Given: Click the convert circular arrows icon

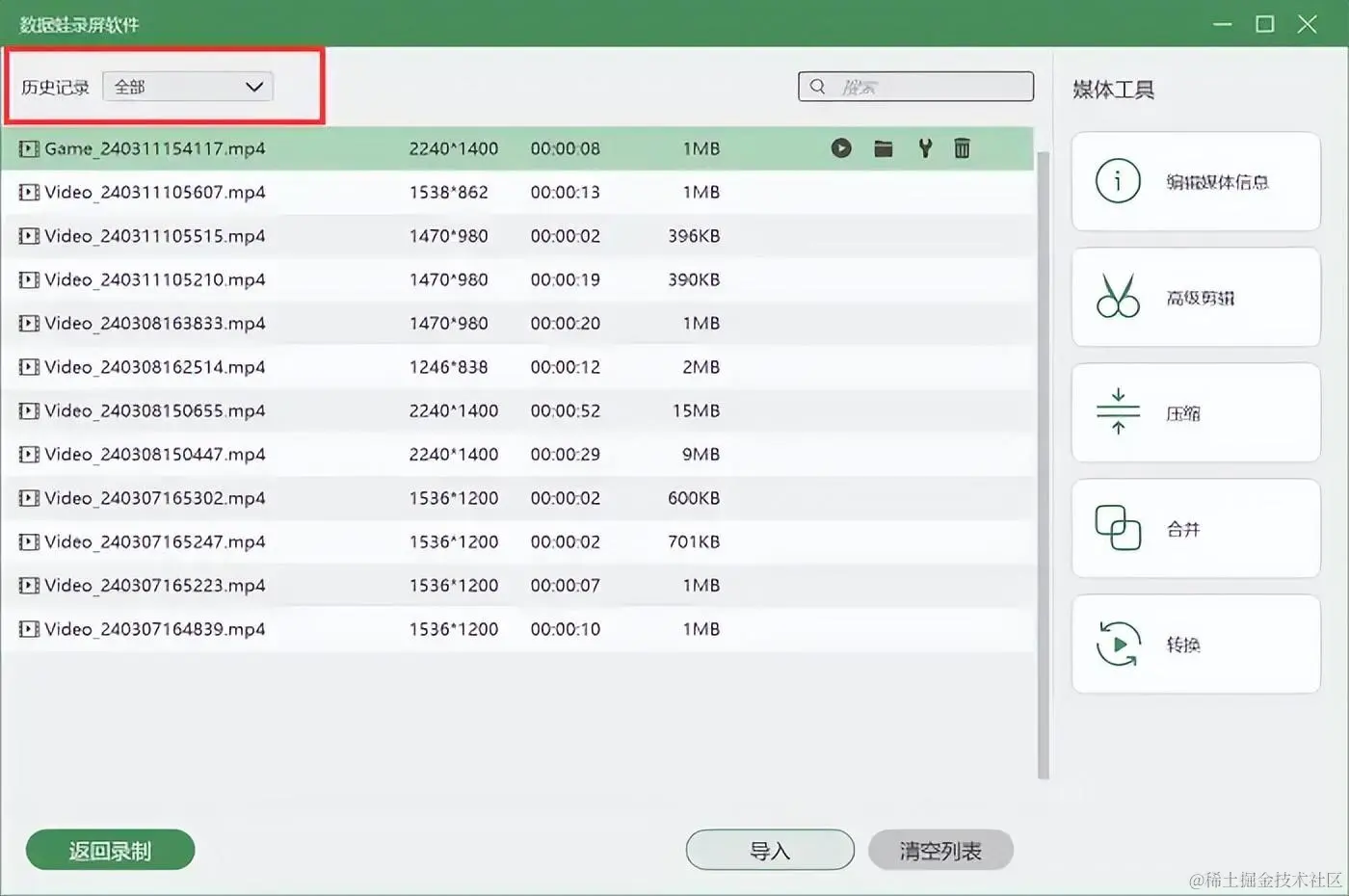Looking at the screenshot, I should click(x=1118, y=644).
